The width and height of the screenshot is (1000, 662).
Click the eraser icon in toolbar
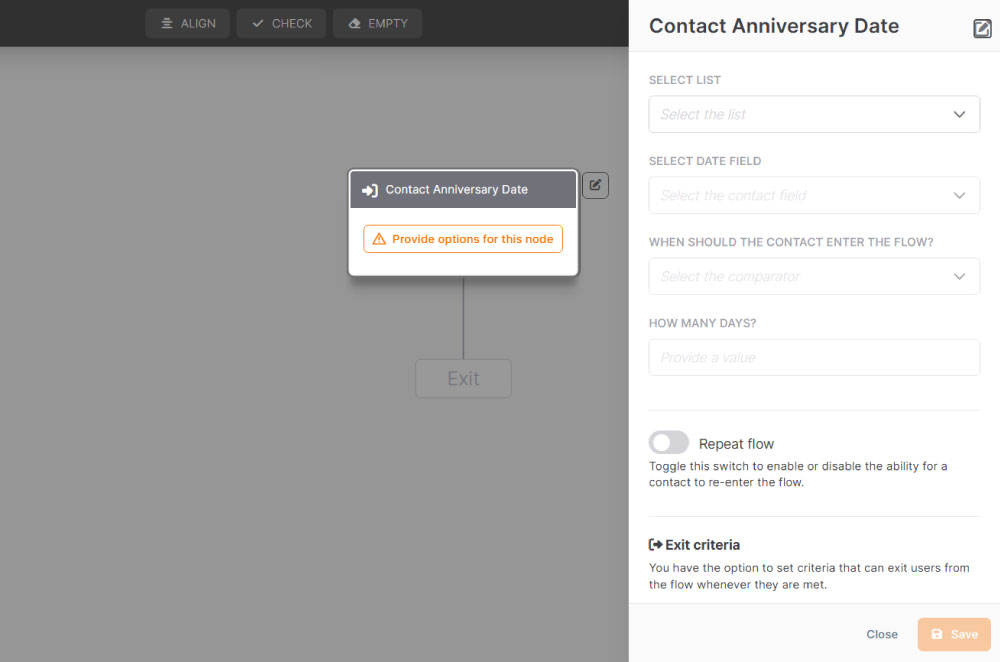354,24
